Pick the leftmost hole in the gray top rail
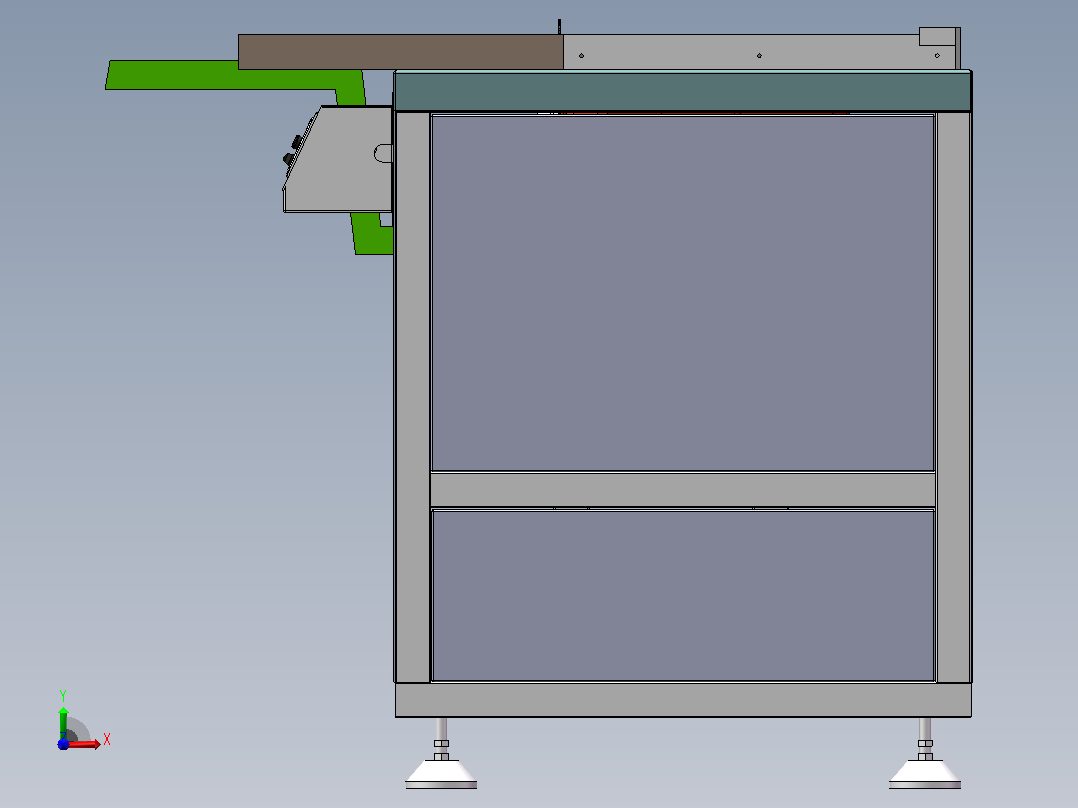This screenshot has width=1078, height=808. [x=582, y=56]
